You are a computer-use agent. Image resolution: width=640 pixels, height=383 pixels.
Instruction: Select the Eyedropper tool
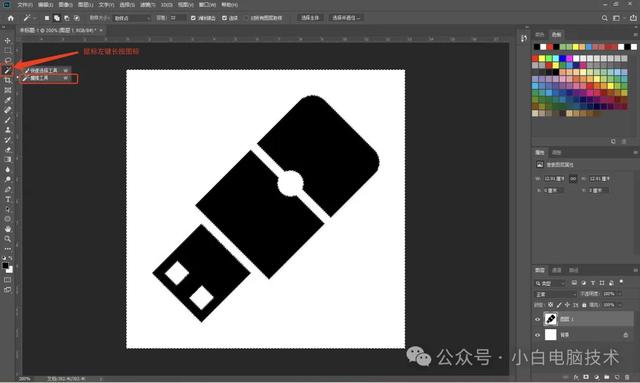(x=7, y=100)
